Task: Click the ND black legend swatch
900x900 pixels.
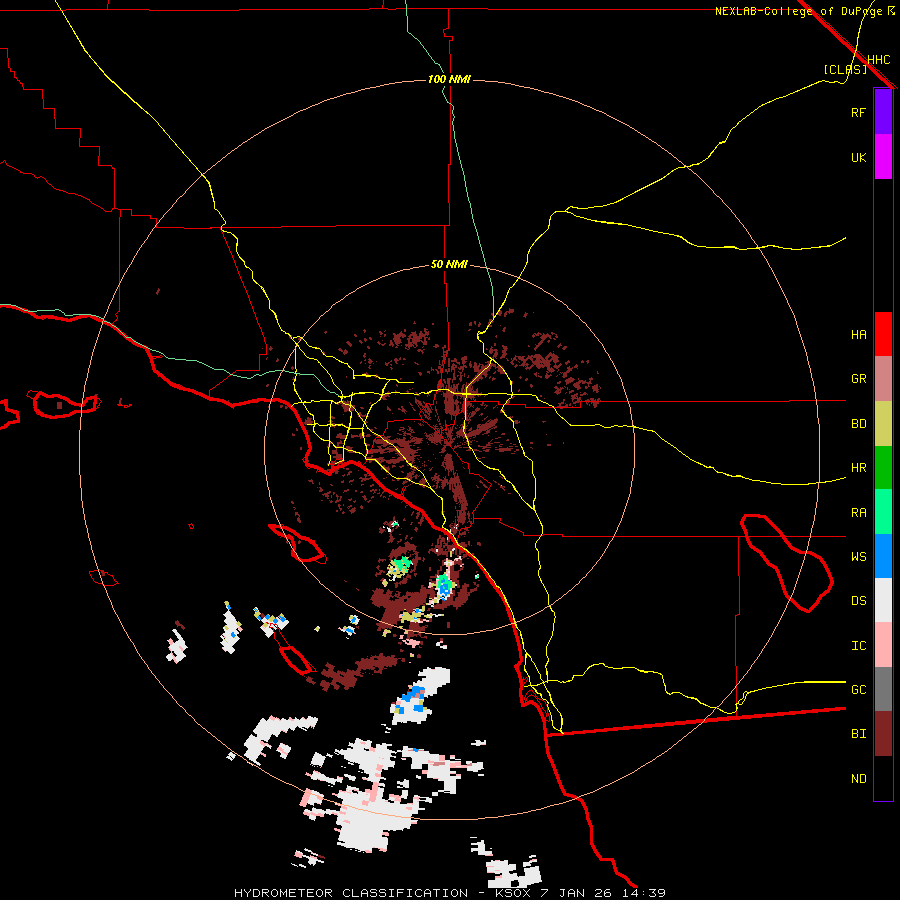Action: [x=883, y=778]
